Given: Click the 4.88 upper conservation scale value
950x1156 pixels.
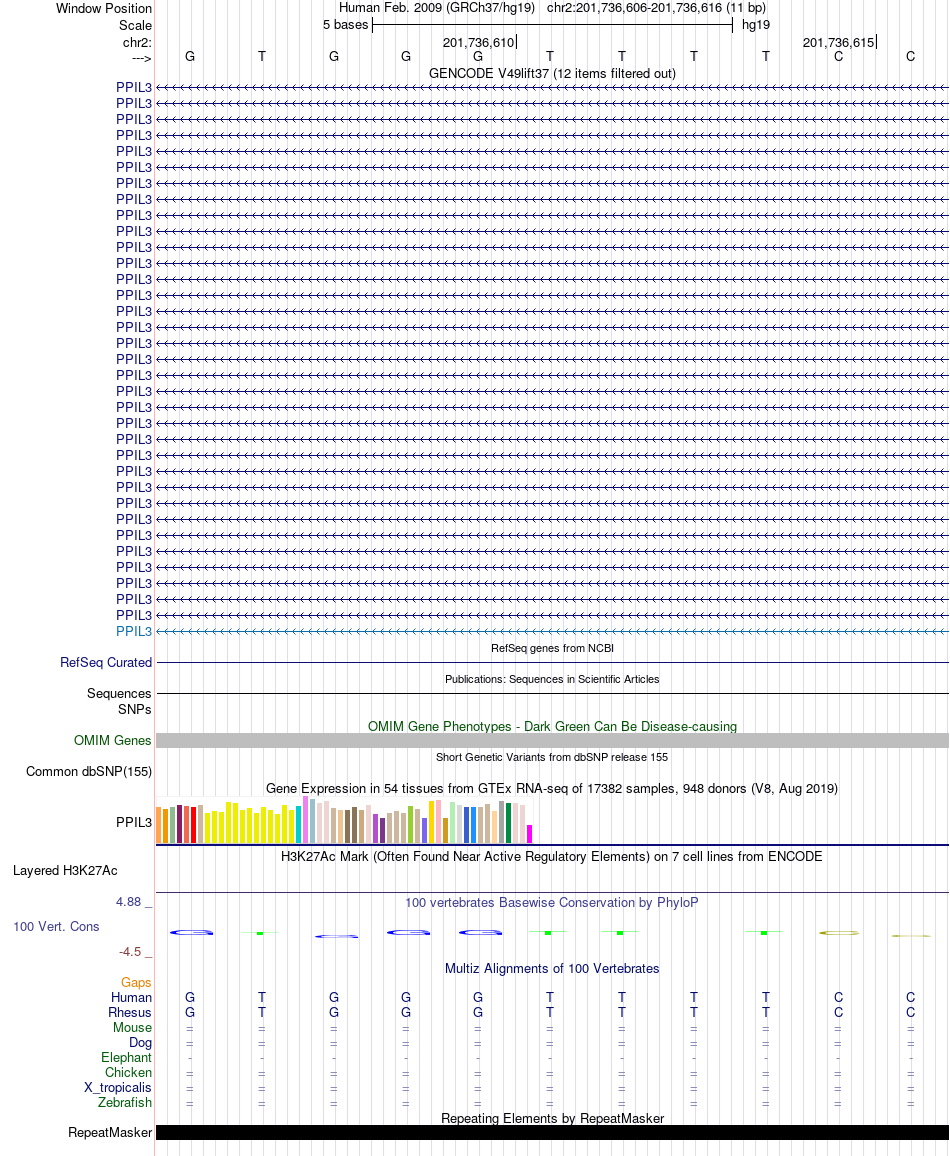Looking at the screenshot, I should (x=128, y=902).
